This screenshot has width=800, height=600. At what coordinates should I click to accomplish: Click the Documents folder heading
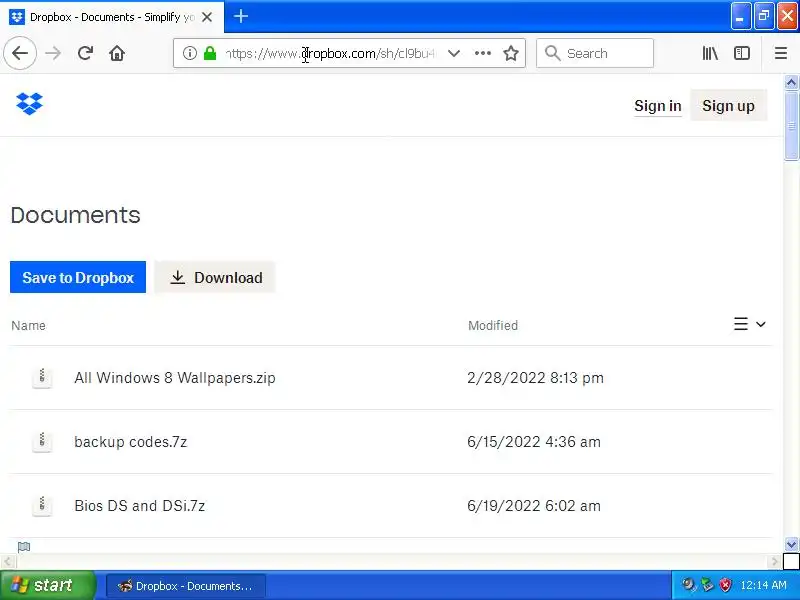pos(76,215)
